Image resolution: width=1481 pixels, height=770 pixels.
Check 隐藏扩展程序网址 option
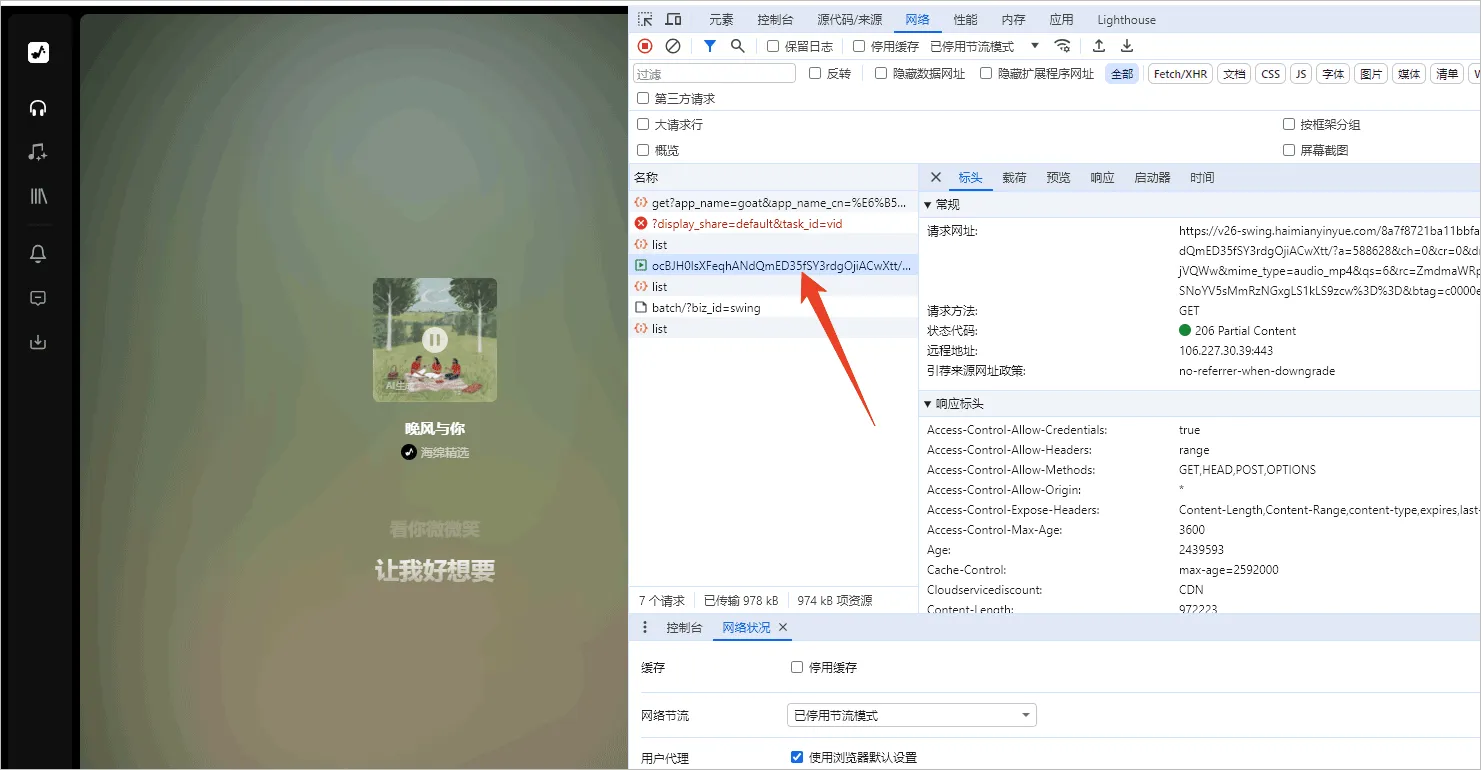(x=986, y=73)
